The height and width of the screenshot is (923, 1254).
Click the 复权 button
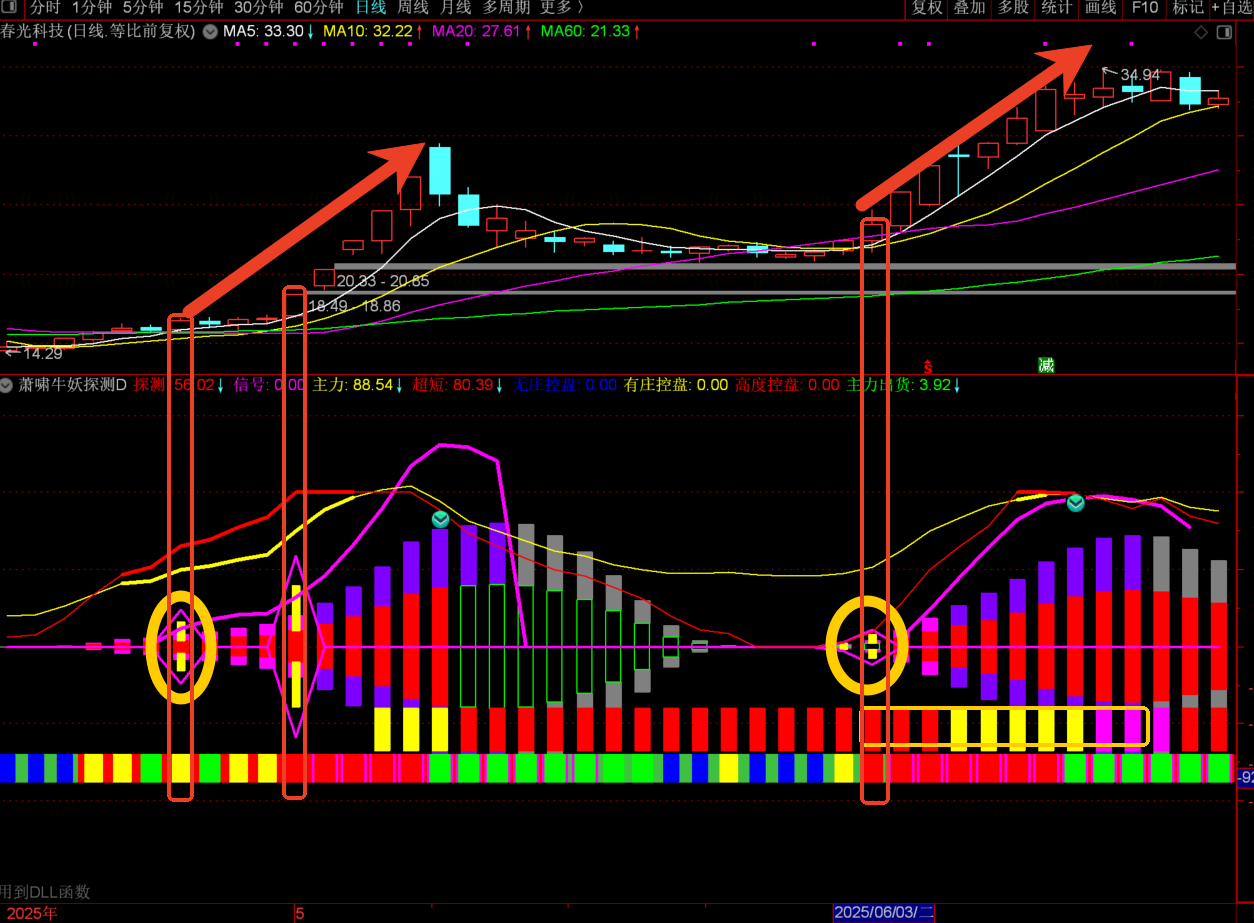927,8
